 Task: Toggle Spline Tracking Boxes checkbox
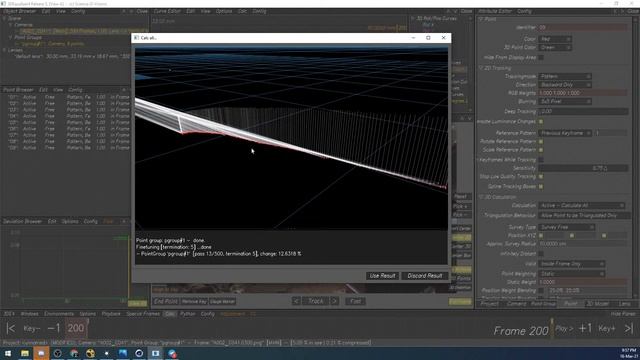541,187
